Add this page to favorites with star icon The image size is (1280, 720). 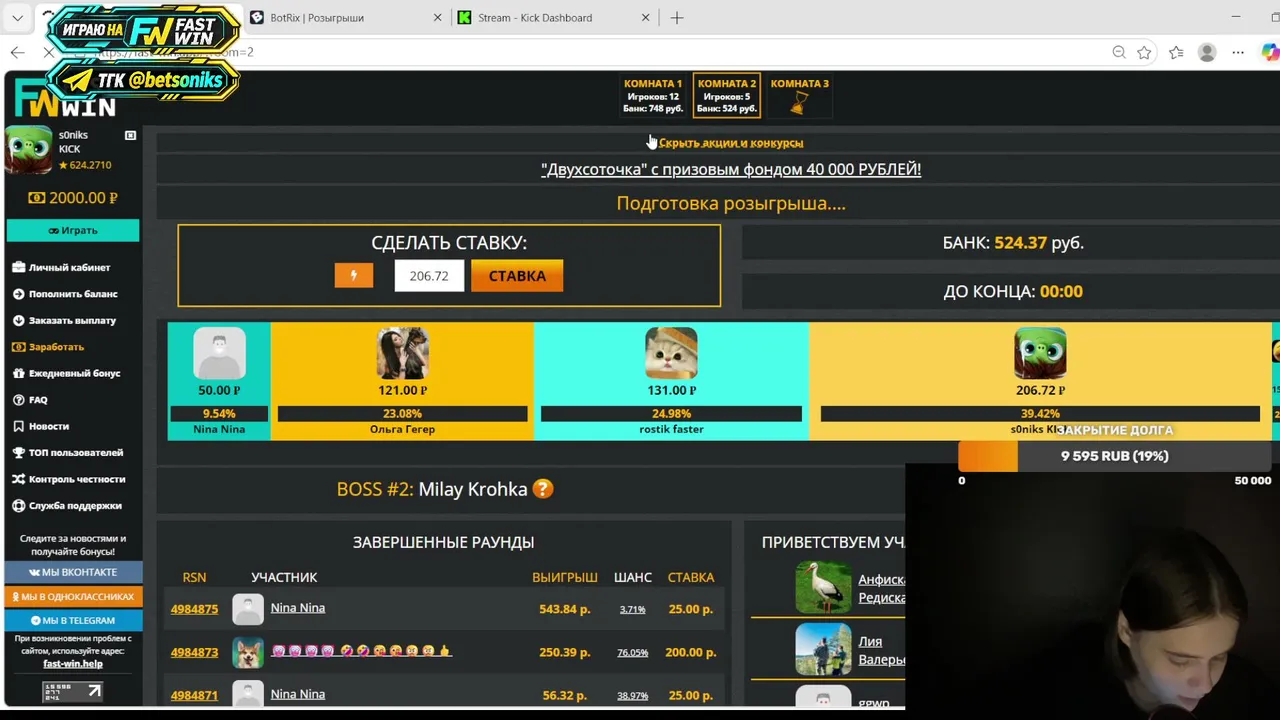pos(1144,52)
